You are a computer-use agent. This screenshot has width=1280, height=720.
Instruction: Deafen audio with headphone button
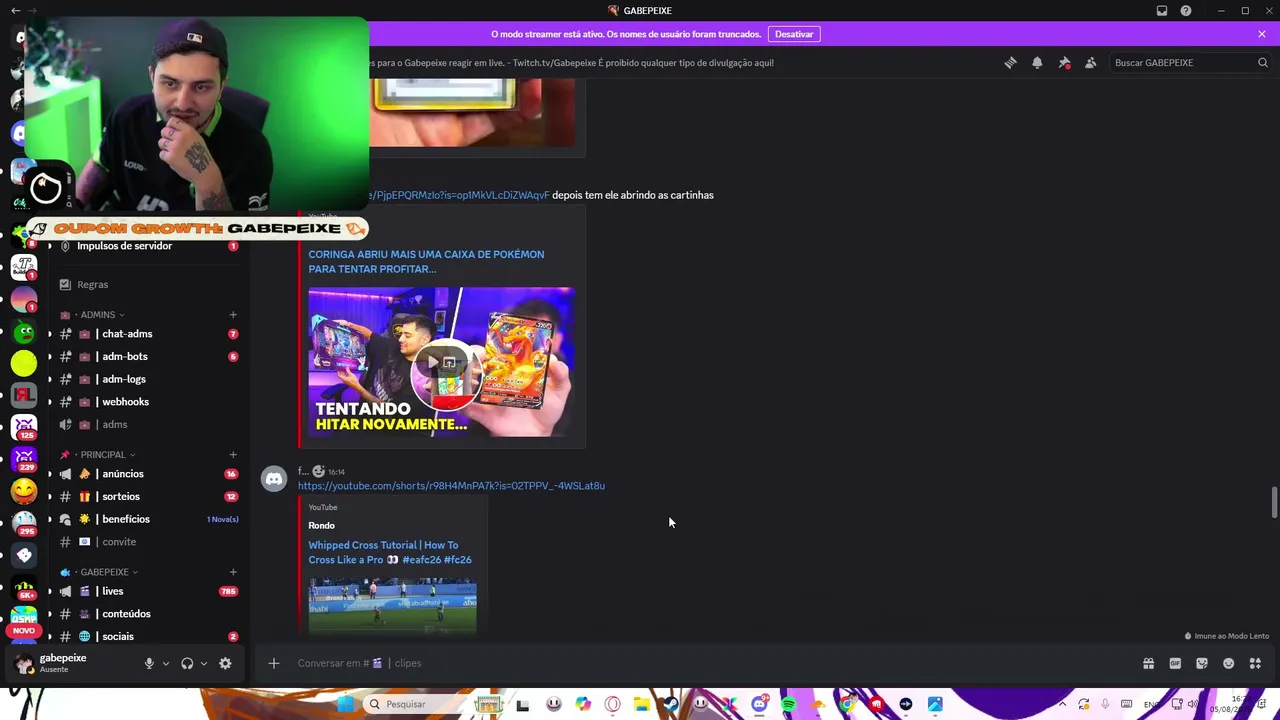(x=187, y=663)
